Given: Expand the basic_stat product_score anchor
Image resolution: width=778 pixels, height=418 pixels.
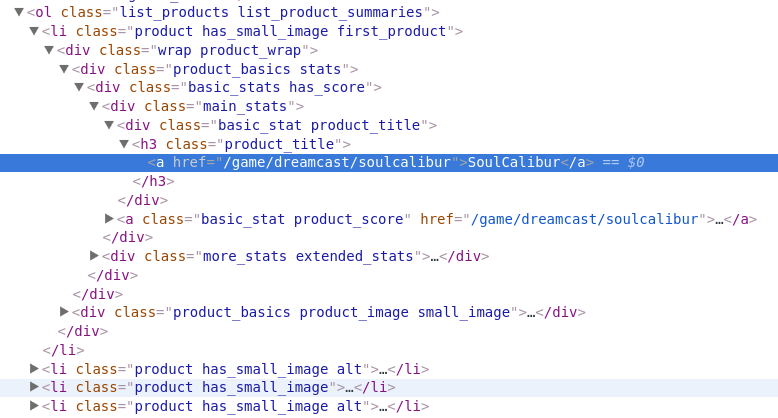Looking at the screenshot, I should tap(109, 219).
